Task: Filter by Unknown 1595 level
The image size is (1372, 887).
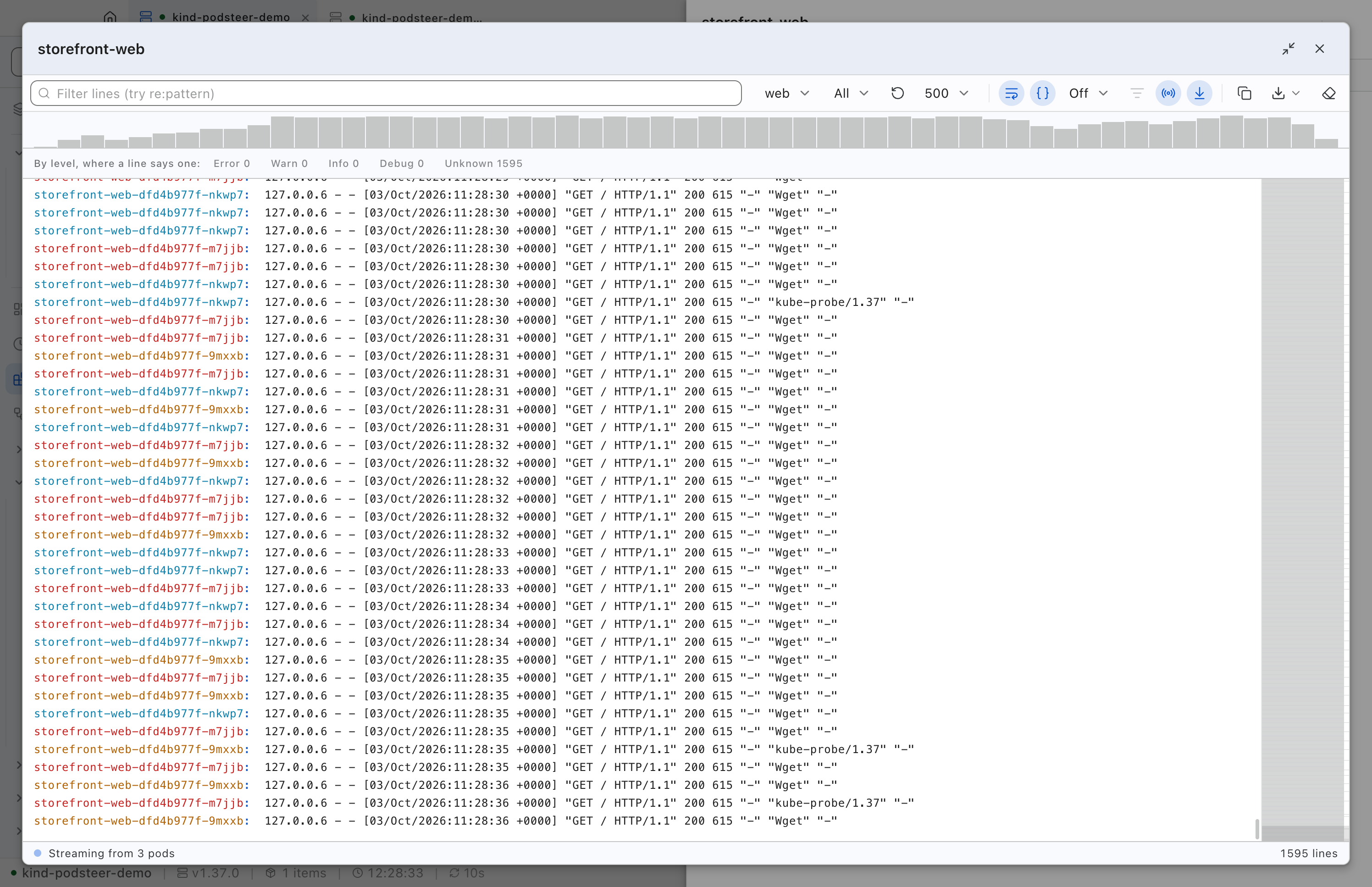Action: [484, 164]
